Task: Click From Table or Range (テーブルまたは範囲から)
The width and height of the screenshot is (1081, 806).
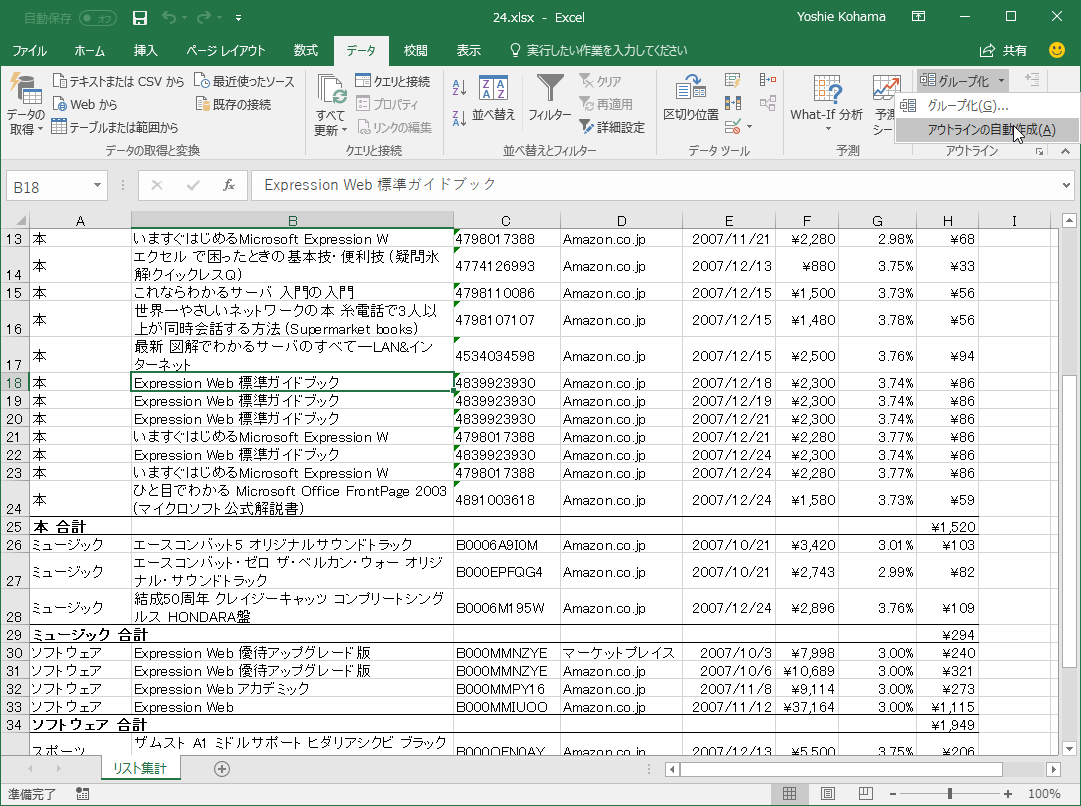Action: (x=115, y=127)
